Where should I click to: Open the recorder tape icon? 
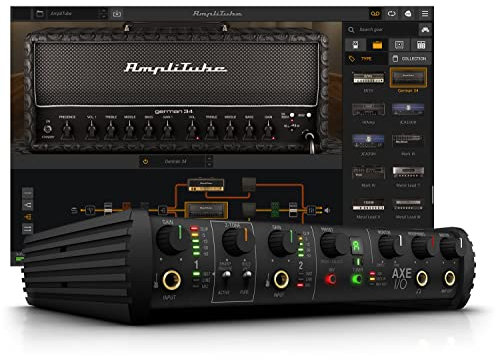[x=375, y=14]
